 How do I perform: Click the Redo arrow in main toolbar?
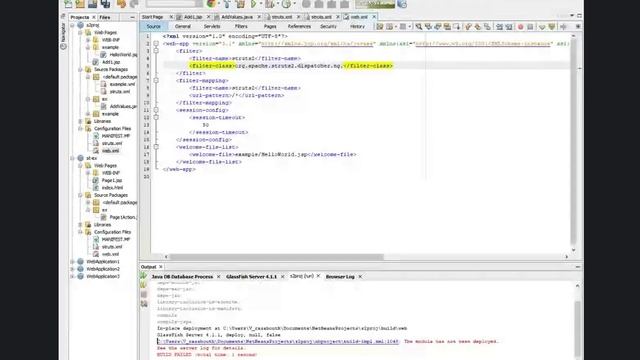[x=134, y=4]
